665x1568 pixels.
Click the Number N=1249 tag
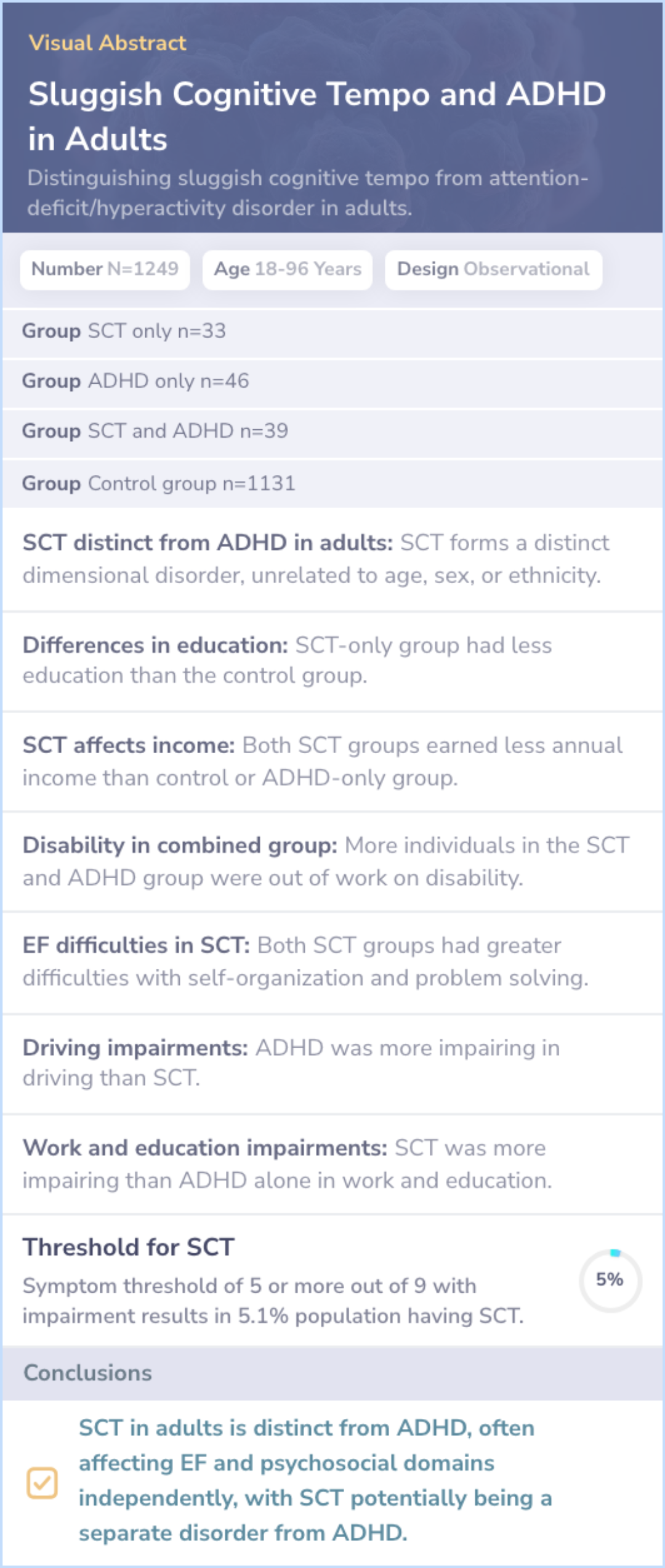[105, 269]
